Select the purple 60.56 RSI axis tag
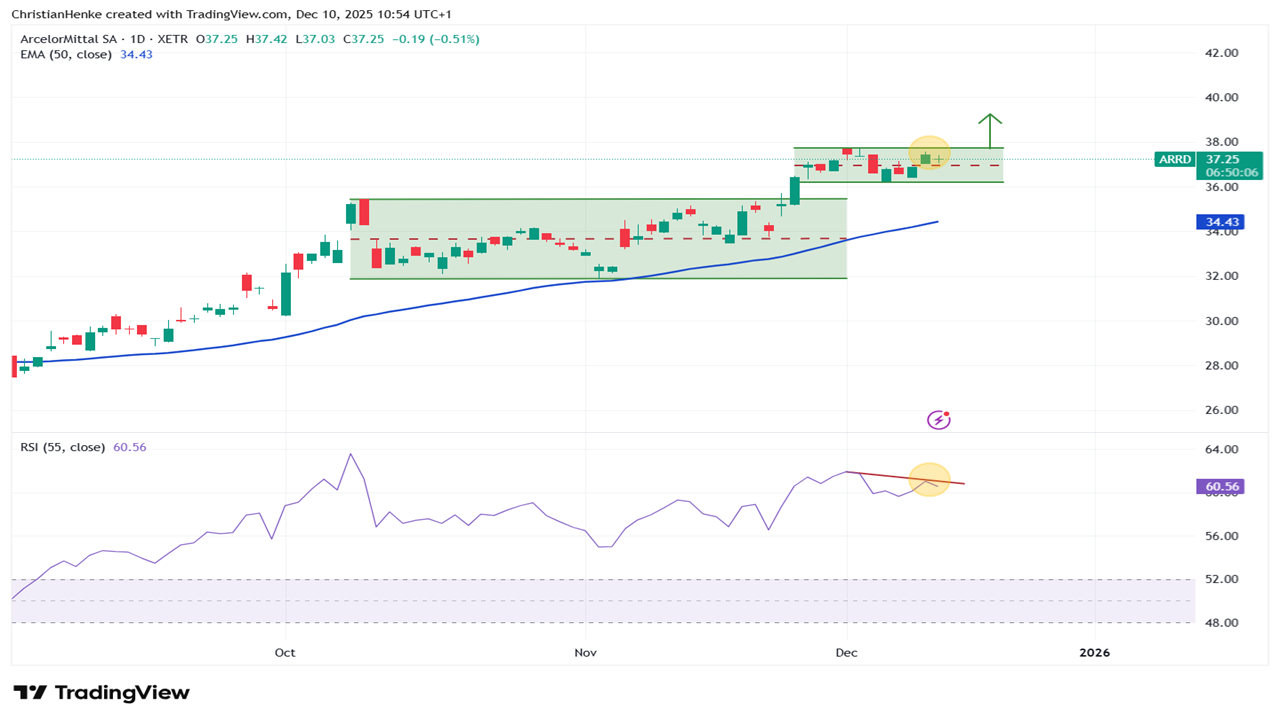 (1223, 487)
